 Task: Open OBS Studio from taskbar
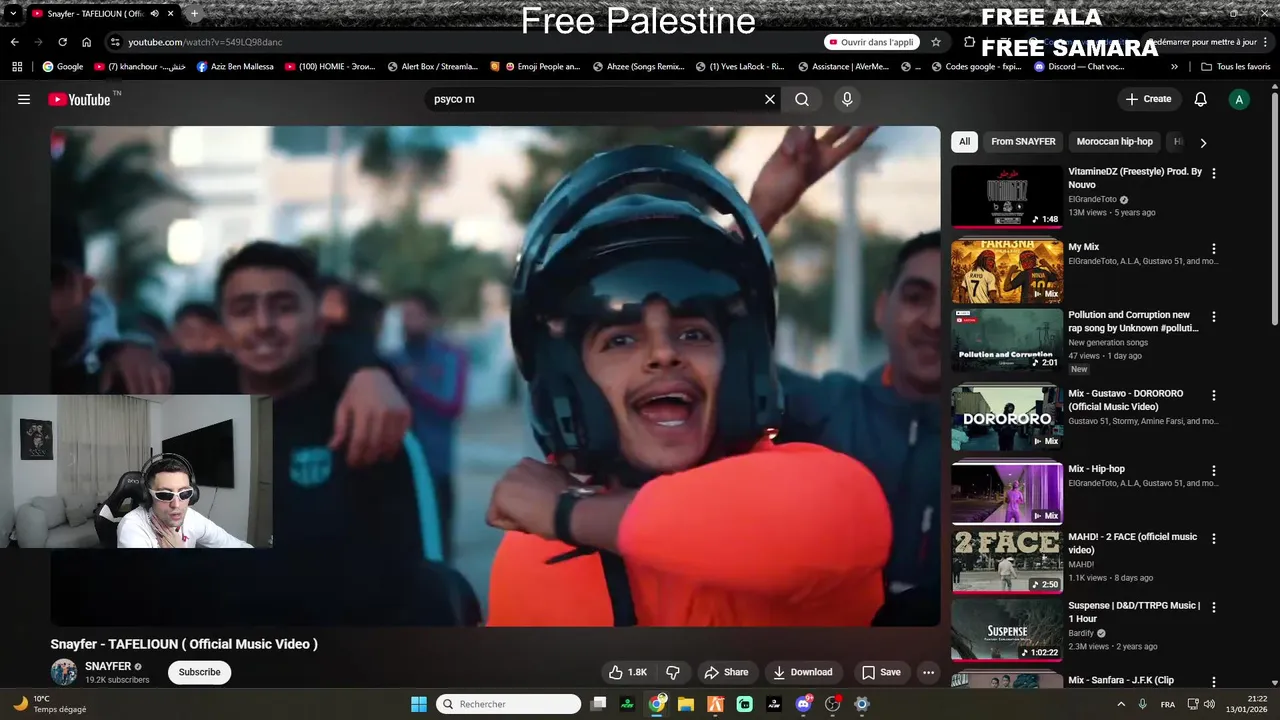[832, 704]
